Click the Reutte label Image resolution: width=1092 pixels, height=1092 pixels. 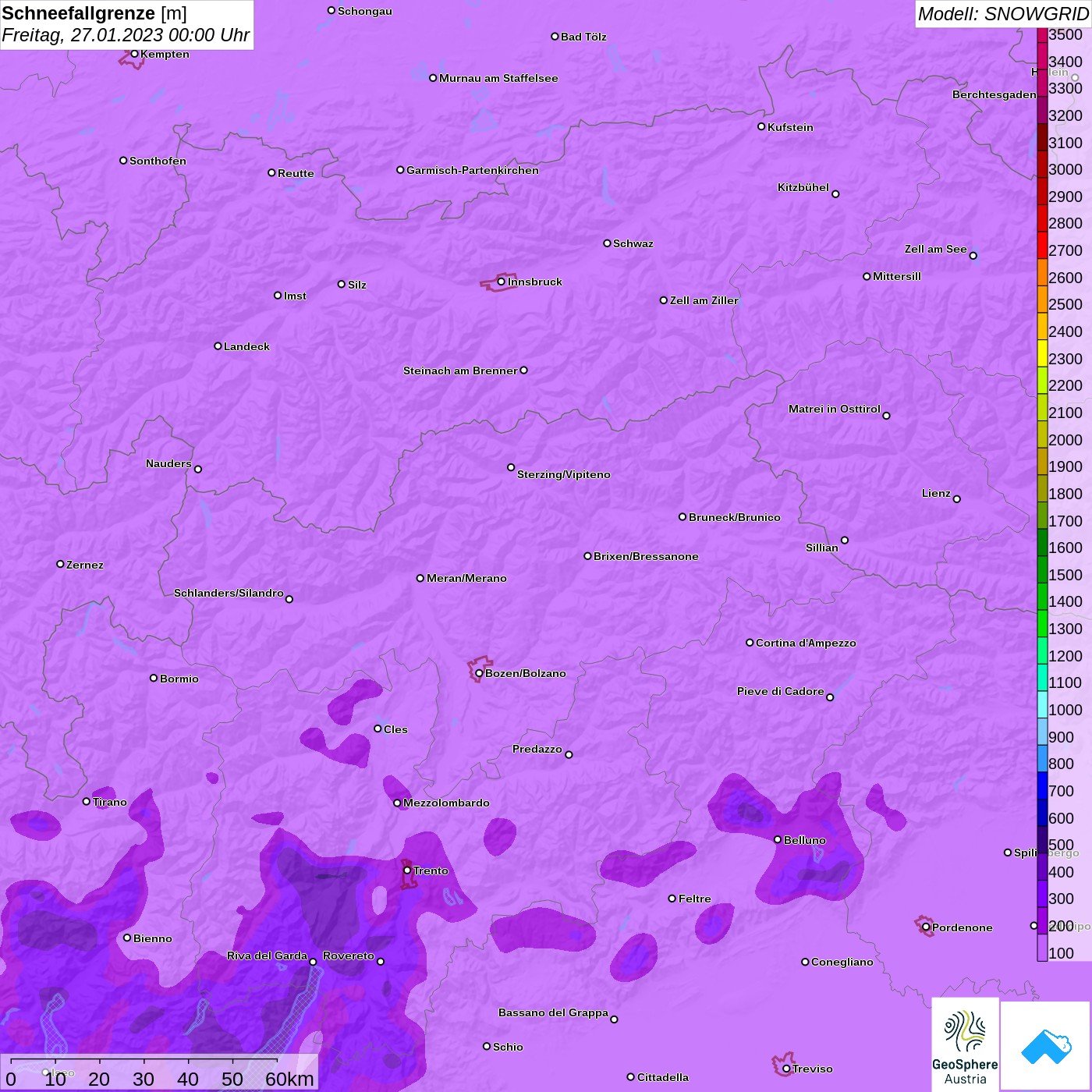[x=296, y=173]
